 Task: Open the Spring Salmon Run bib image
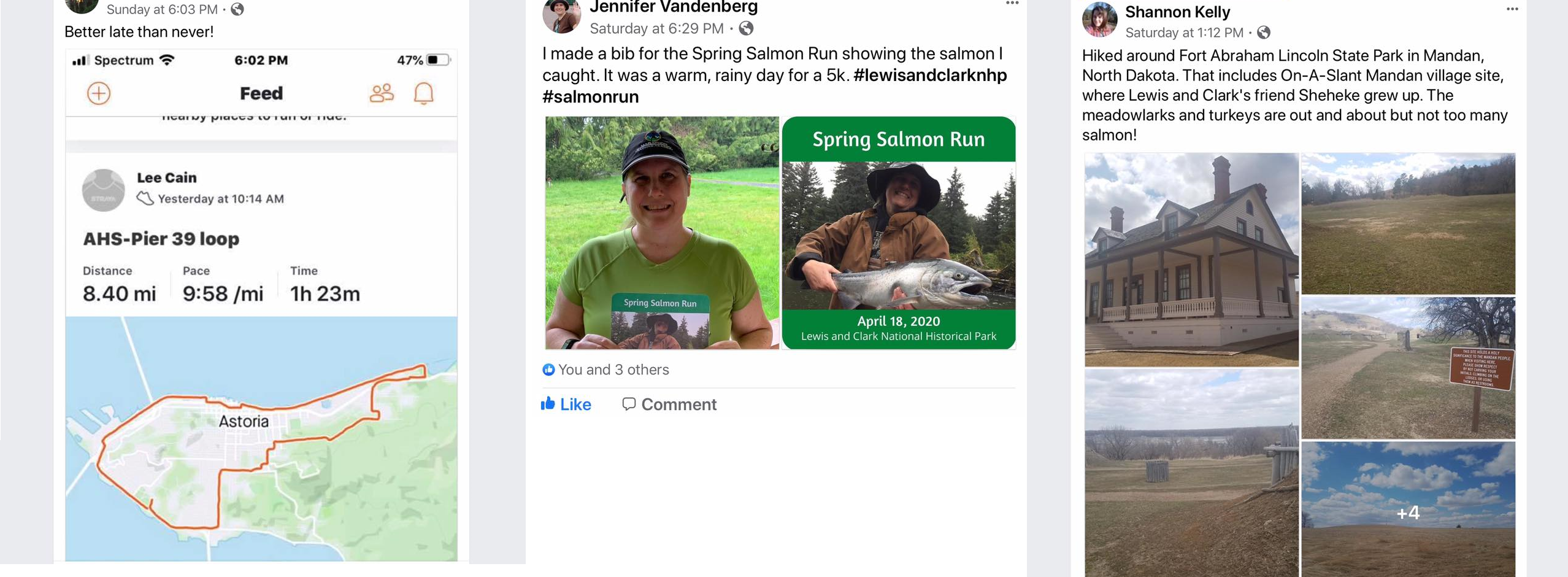pos(898,233)
